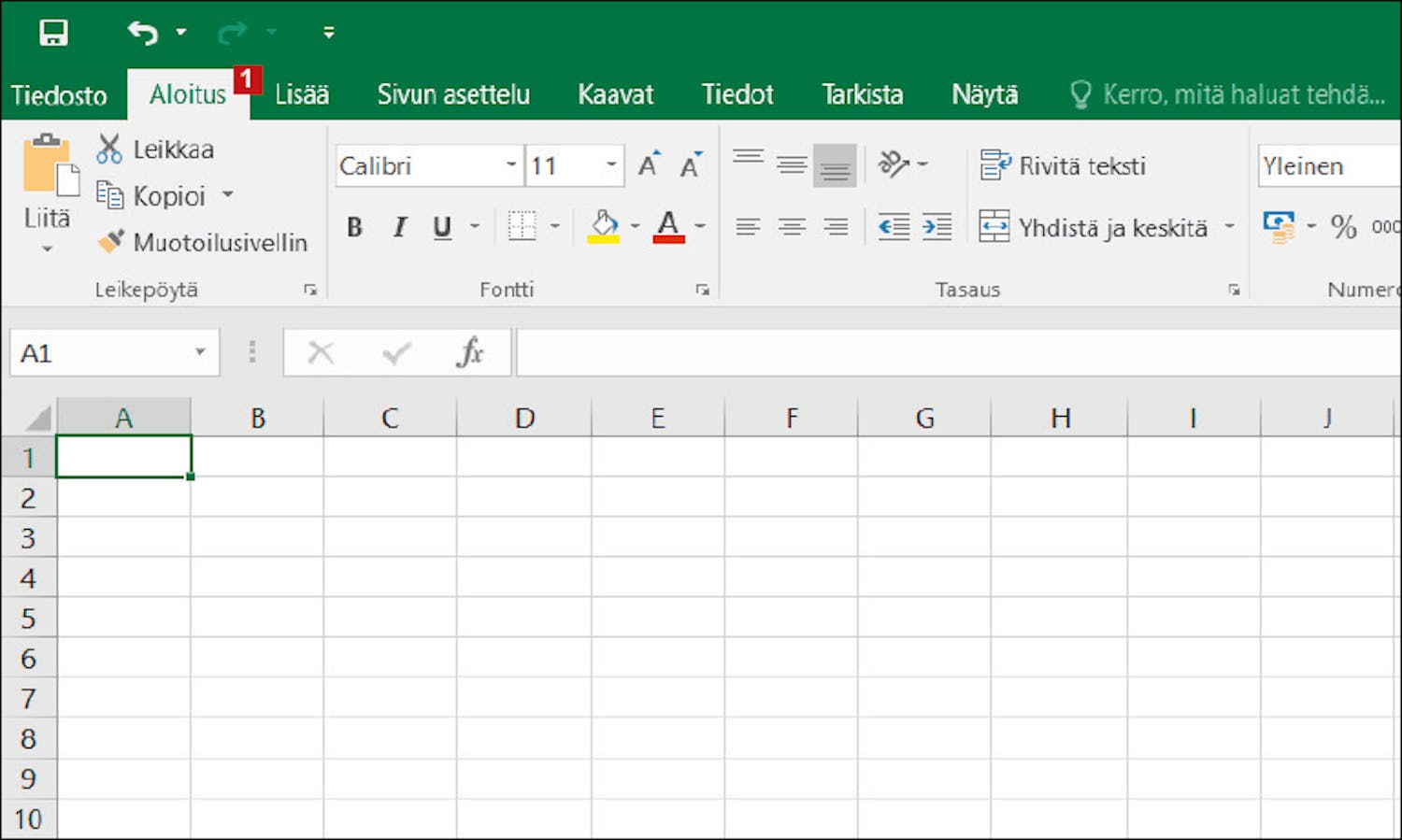Open the Kaavat tab

616,94
